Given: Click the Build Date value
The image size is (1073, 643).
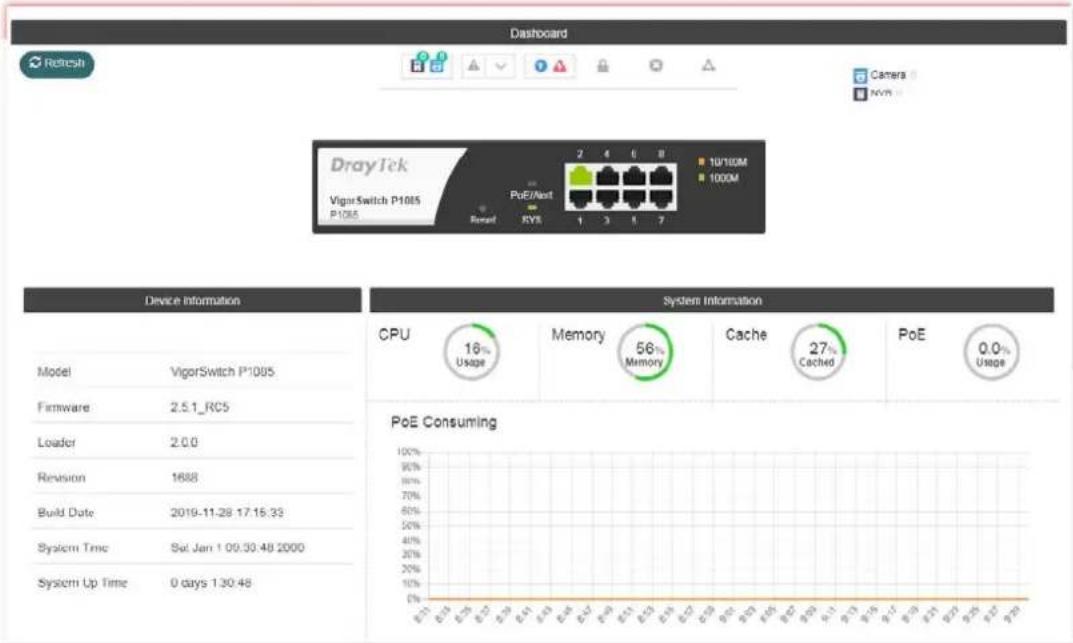Looking at the screenshot, I should [x=227, y=512].
